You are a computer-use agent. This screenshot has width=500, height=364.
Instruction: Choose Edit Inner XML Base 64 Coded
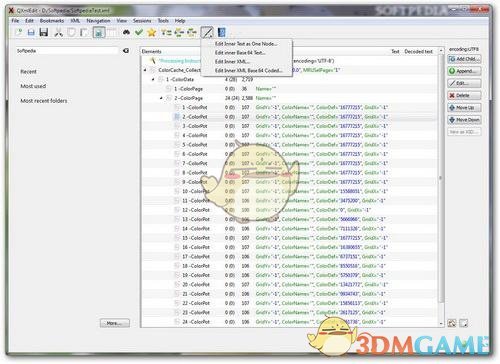(x=246, y=70)
